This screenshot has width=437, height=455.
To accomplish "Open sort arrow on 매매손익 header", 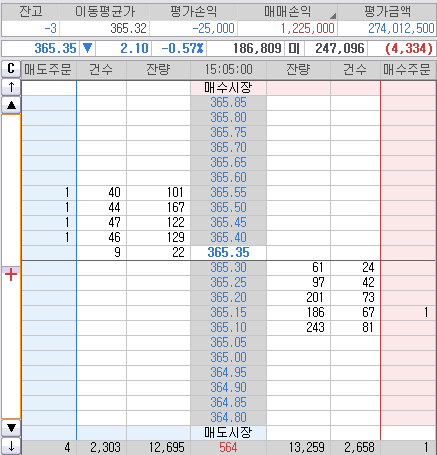I will (333, 15).
